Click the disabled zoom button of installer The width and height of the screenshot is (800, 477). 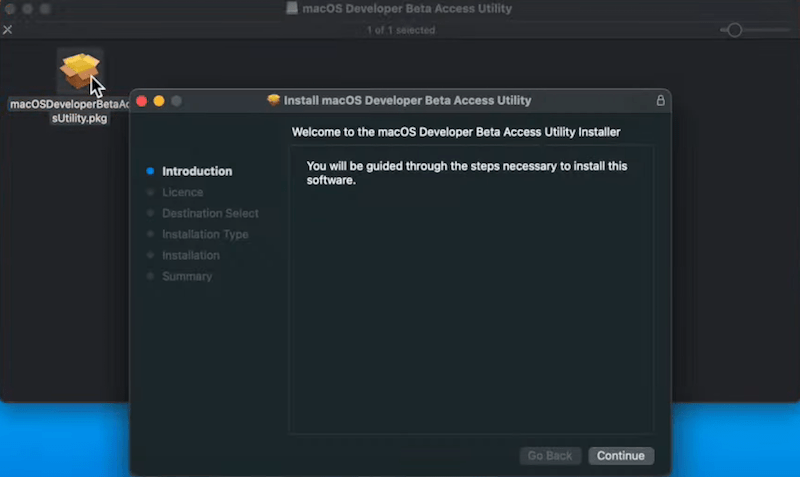[x=177, y=101]
